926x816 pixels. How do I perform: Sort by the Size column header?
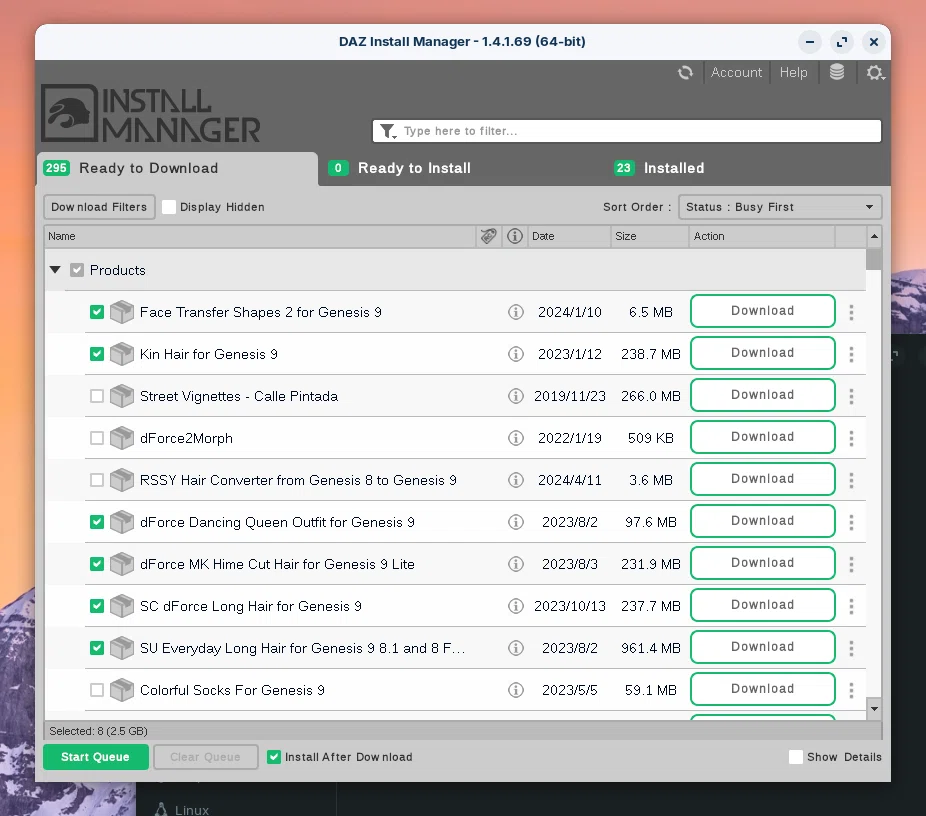point(649,236)
